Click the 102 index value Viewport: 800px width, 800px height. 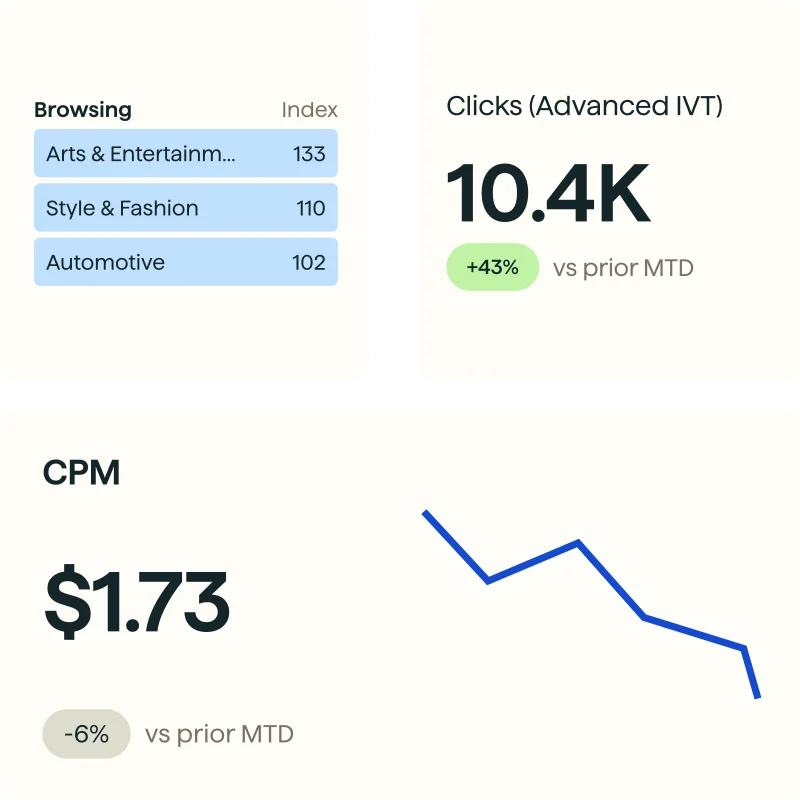[x=309, y=262]
